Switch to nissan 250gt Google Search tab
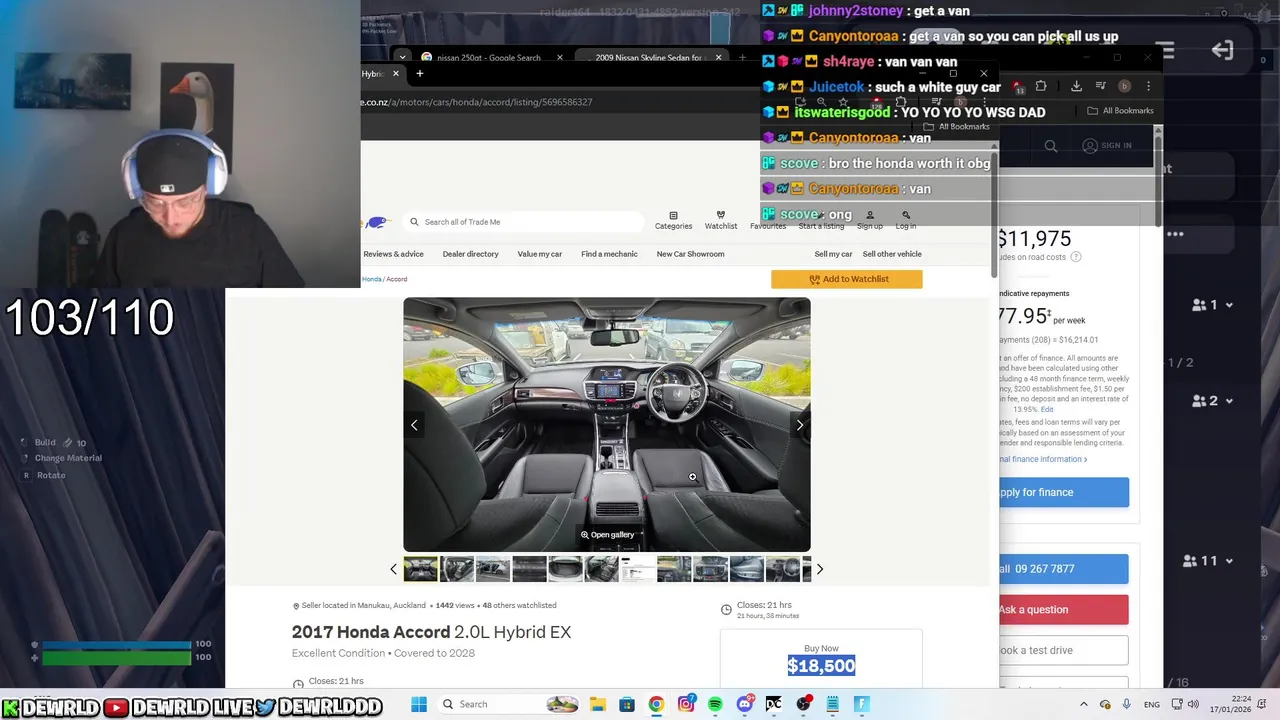1280x720 pixels. [x=487, y=57]
